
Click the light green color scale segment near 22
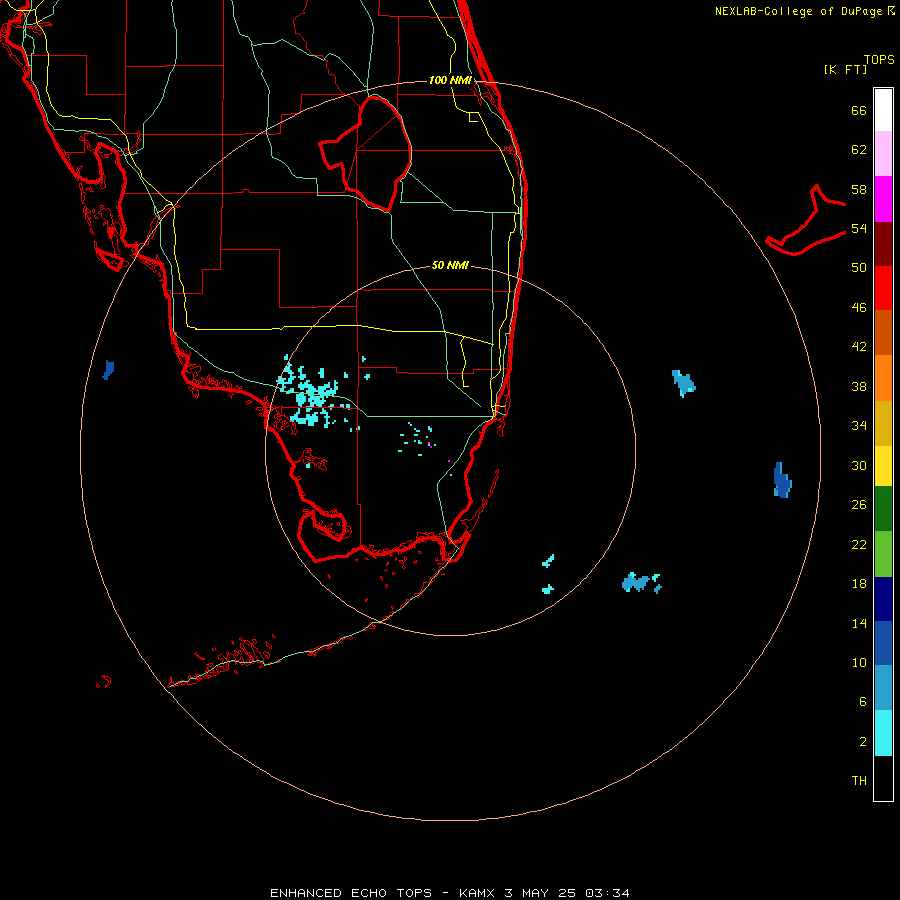coord(883,554)
